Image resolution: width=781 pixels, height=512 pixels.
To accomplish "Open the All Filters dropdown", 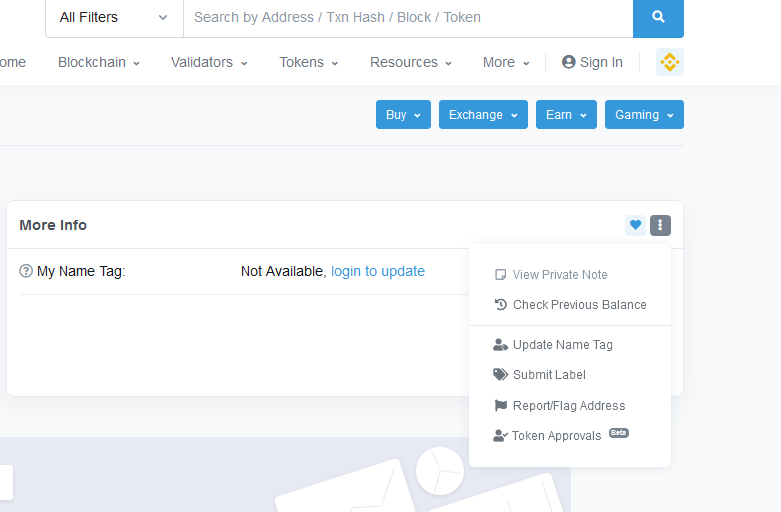I will (x=114, y=17).
